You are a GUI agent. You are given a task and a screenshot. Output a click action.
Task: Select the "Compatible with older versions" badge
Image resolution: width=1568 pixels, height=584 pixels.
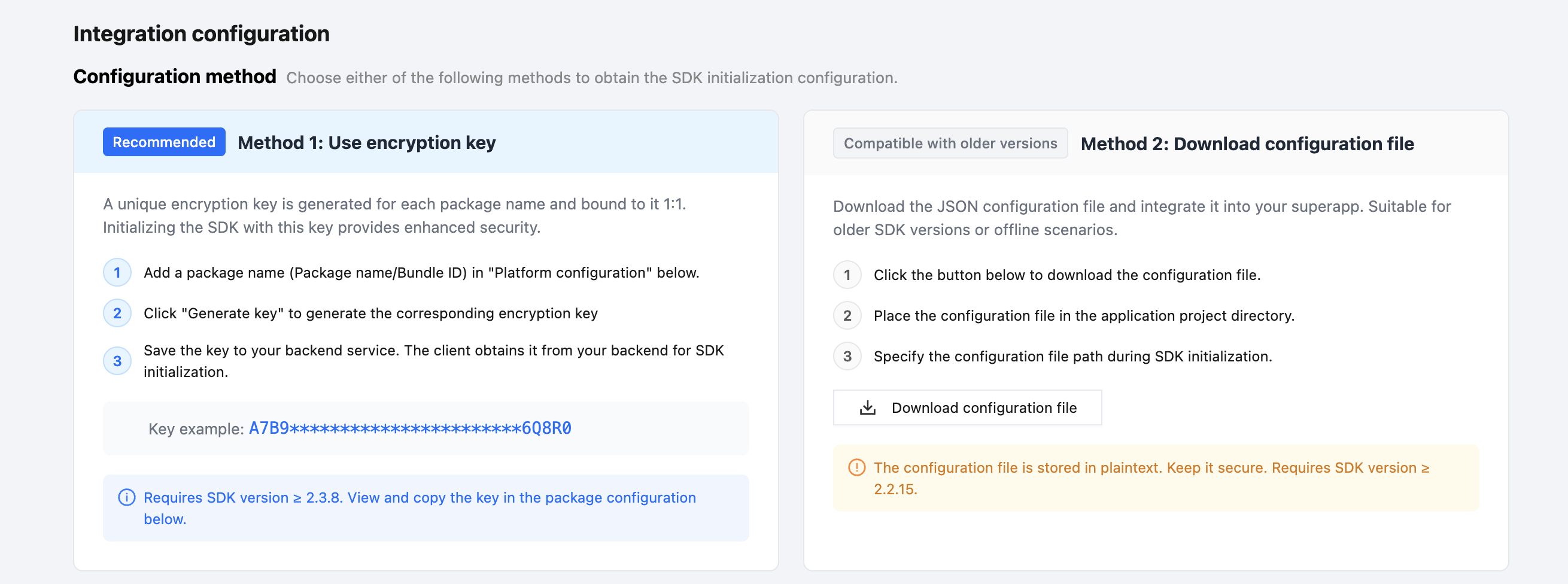tap(950, 143)
